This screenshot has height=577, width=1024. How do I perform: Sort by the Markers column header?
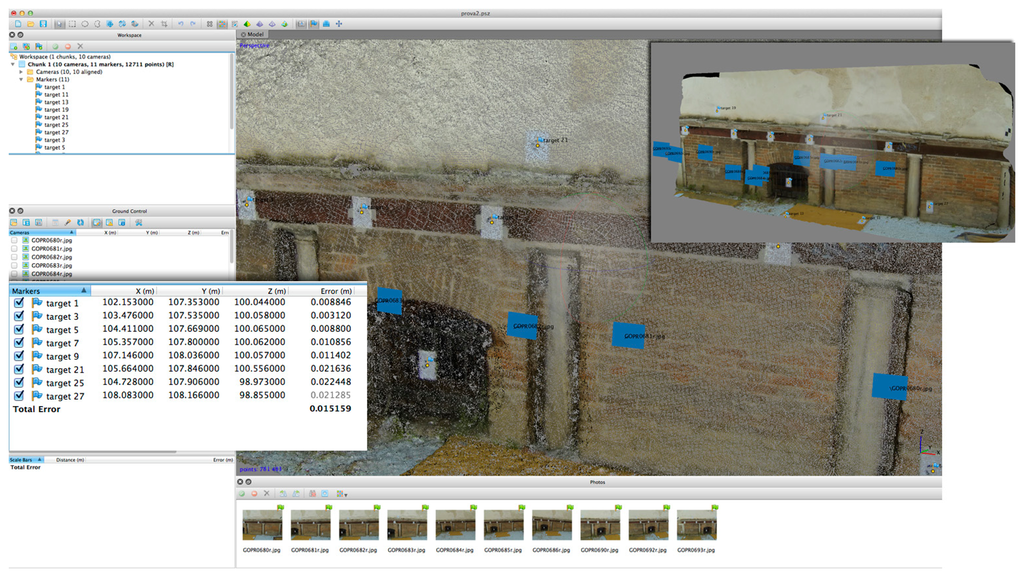48,290
